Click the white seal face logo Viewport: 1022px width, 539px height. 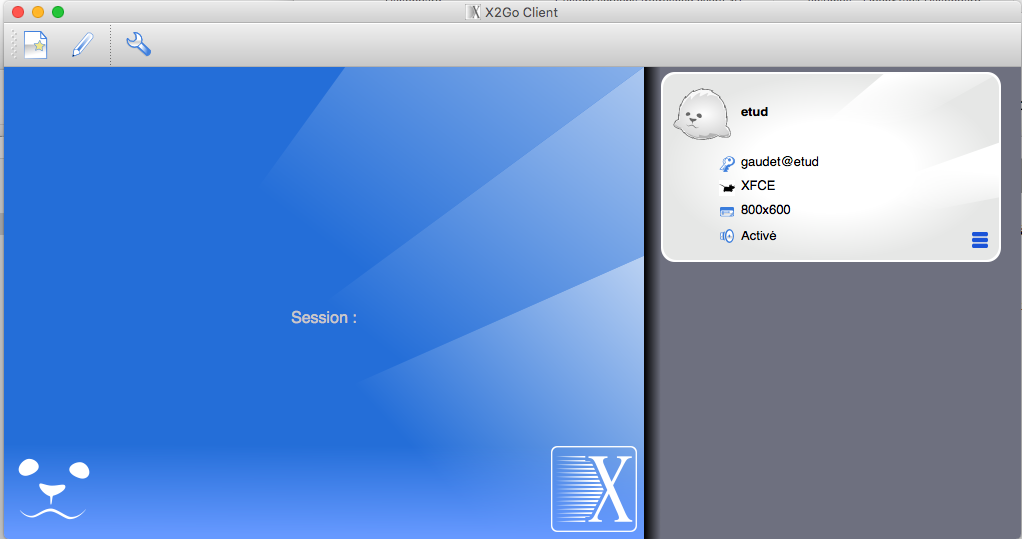click(x=54, y=488)
